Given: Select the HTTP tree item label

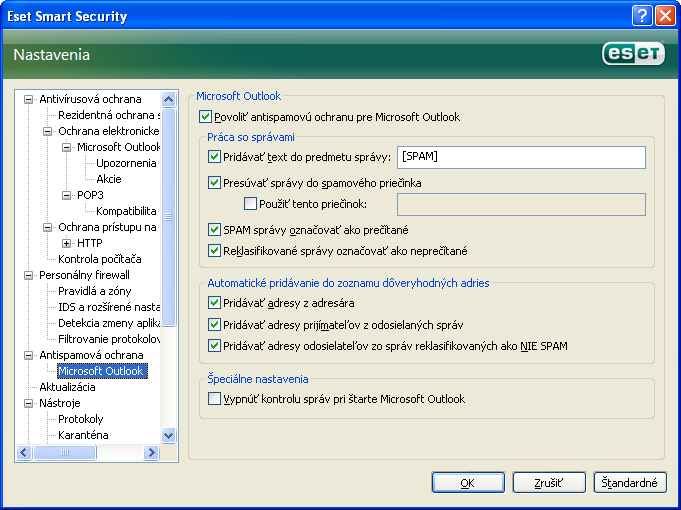Looking at the screenshot, I should point(89,243).
